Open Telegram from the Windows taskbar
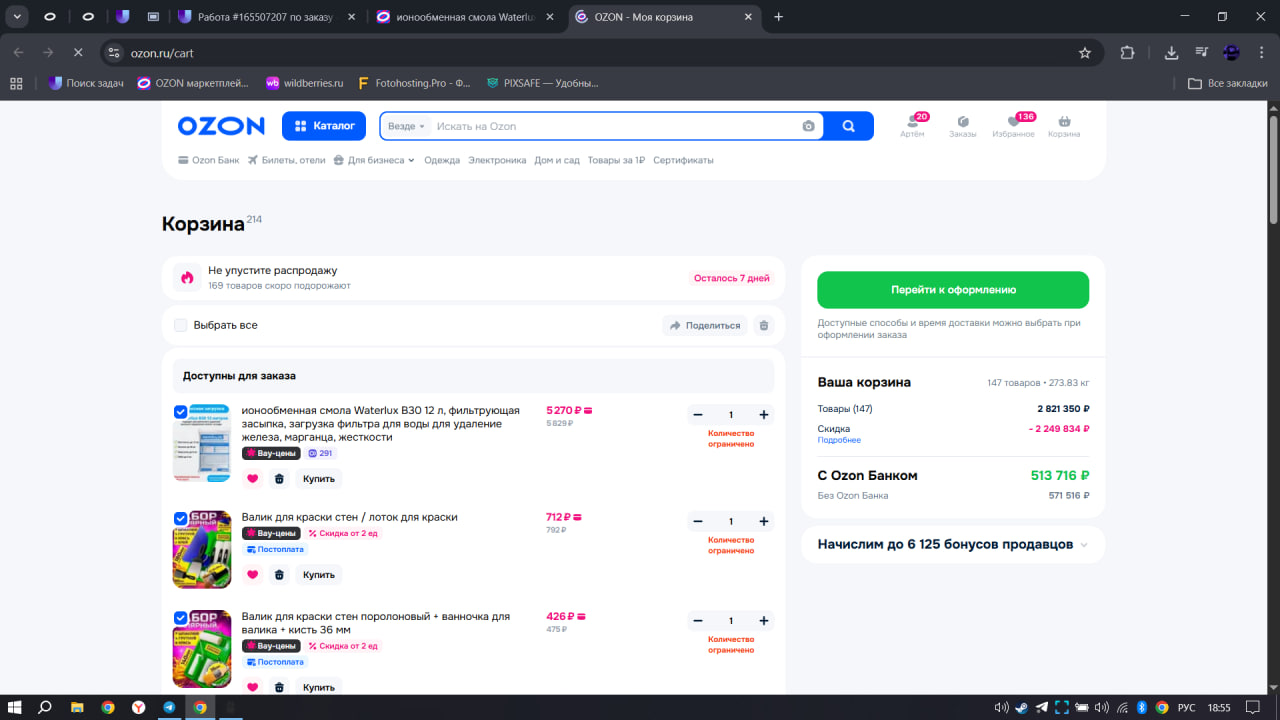 pos(169,707)
